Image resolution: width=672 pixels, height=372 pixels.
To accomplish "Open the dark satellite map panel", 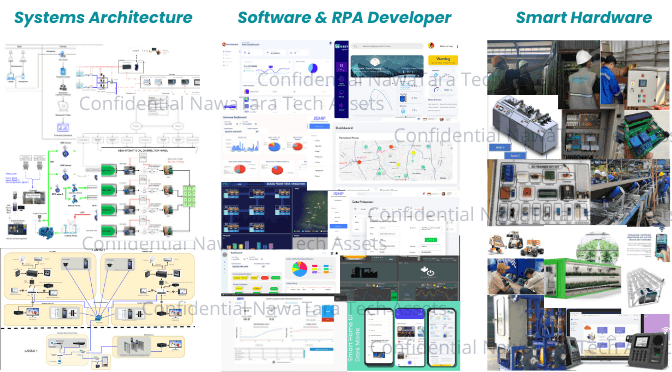I will 310,212.
